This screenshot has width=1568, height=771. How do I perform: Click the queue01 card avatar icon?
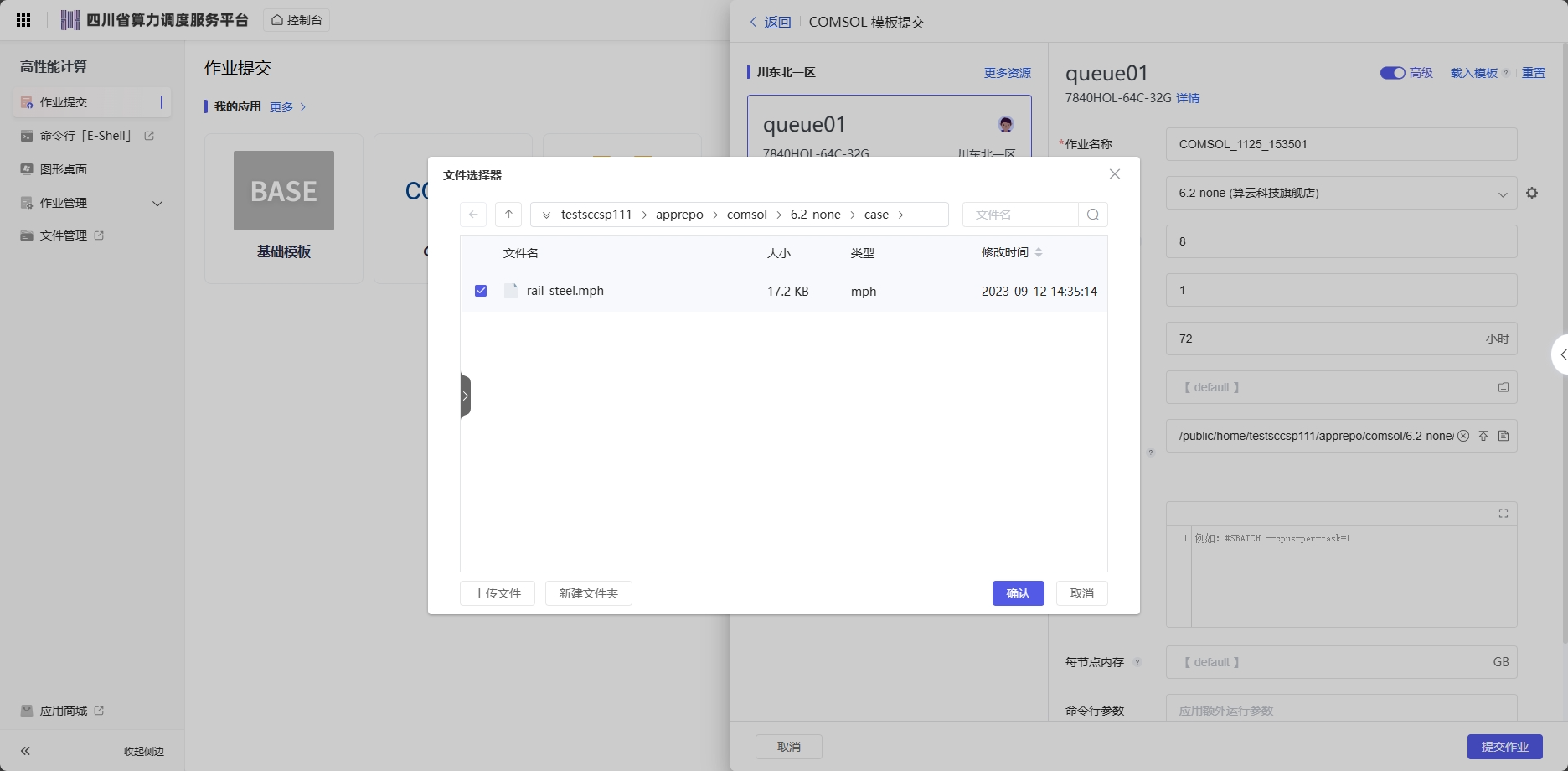point(1006,125)
